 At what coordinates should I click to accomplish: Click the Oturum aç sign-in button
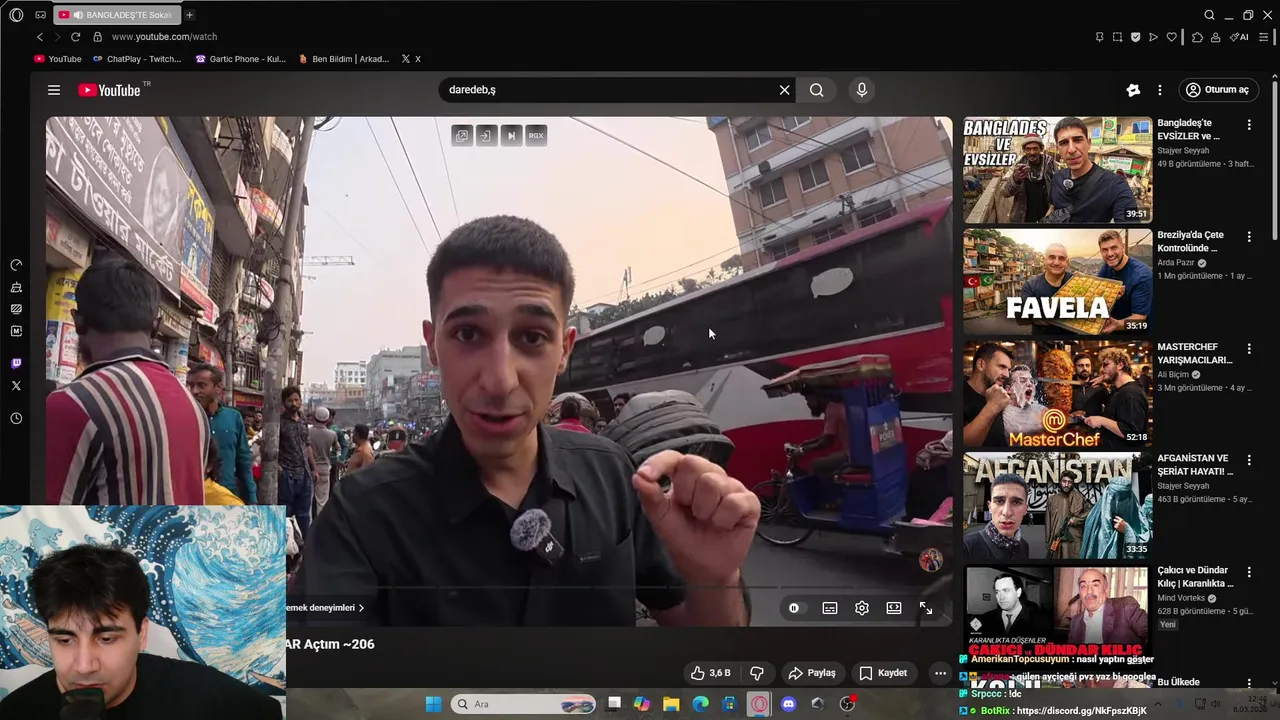click(1217, 90)
